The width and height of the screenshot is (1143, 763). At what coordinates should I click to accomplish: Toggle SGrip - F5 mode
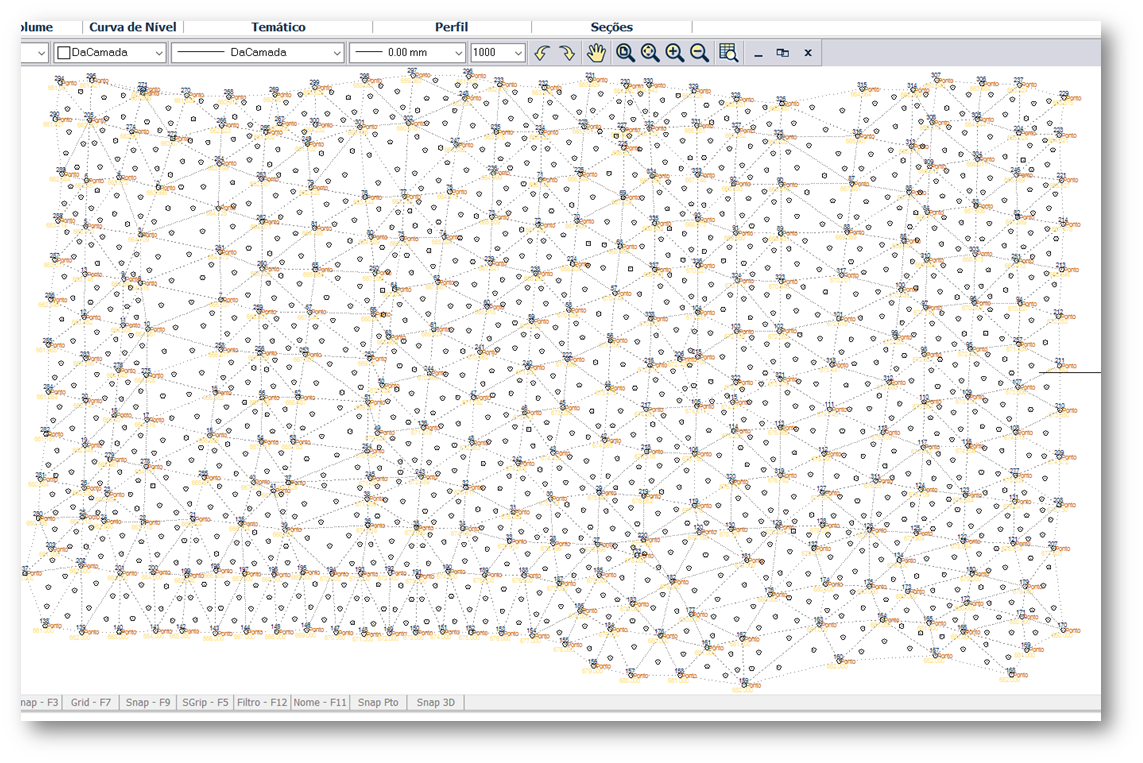coord(205,703)
